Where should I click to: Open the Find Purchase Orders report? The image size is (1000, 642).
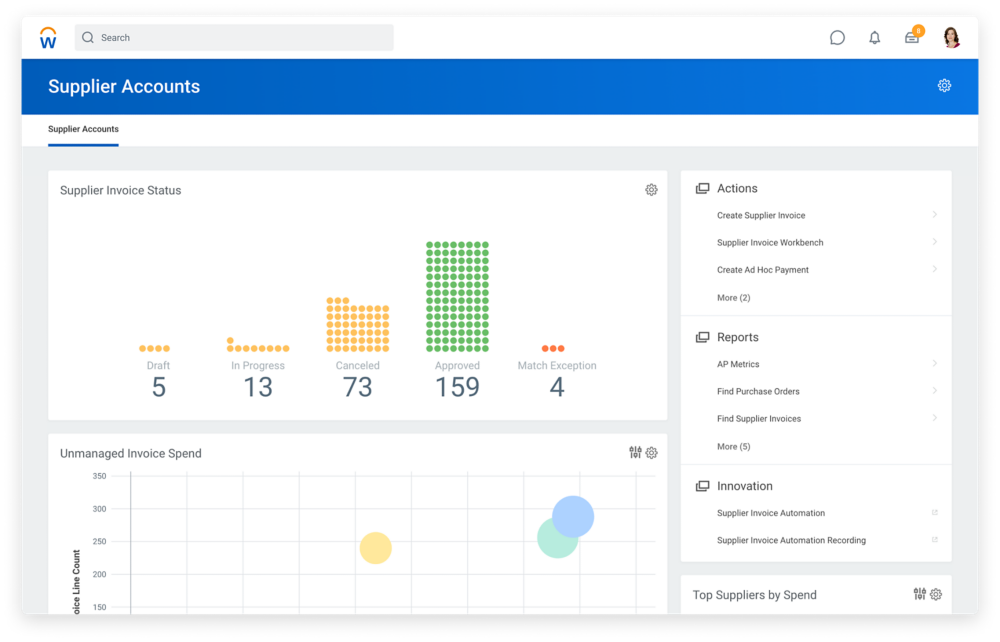pos(756,391)
